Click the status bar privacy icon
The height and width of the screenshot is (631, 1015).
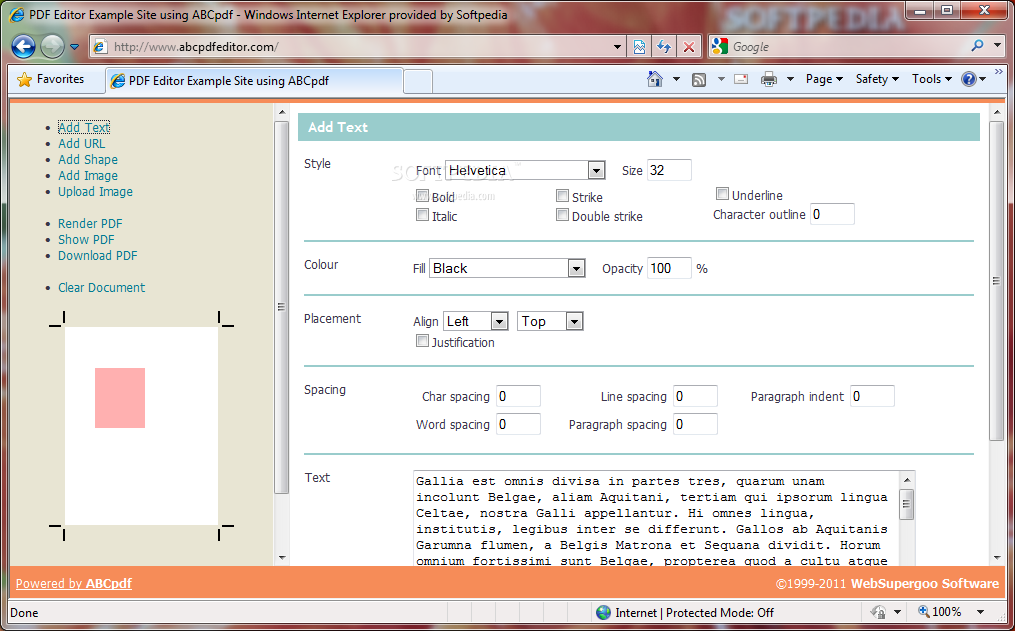(x=878, y=612)
